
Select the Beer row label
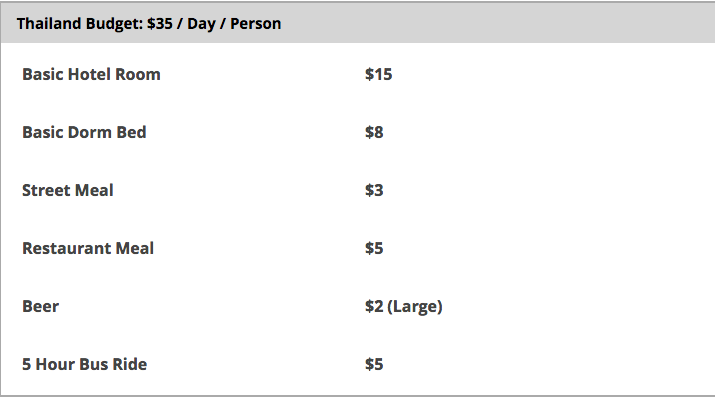41,306
